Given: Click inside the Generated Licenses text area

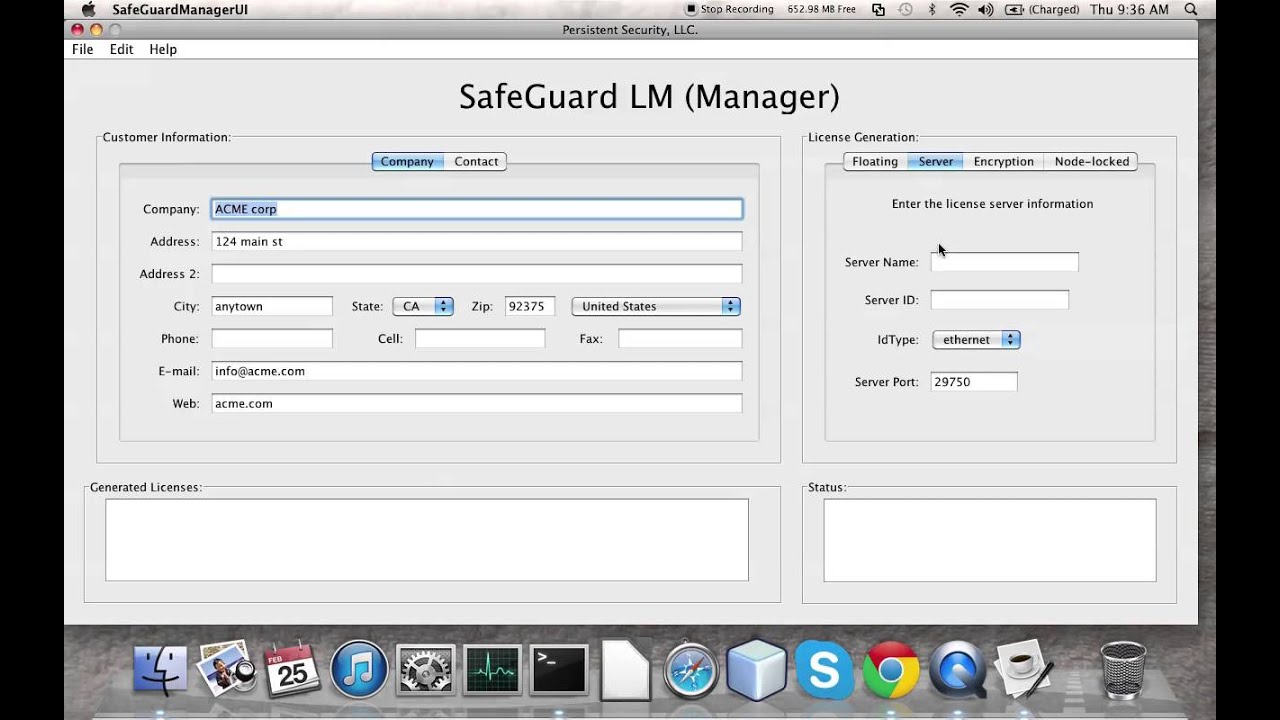Looking at the screenshot, I should click(427, 540).
